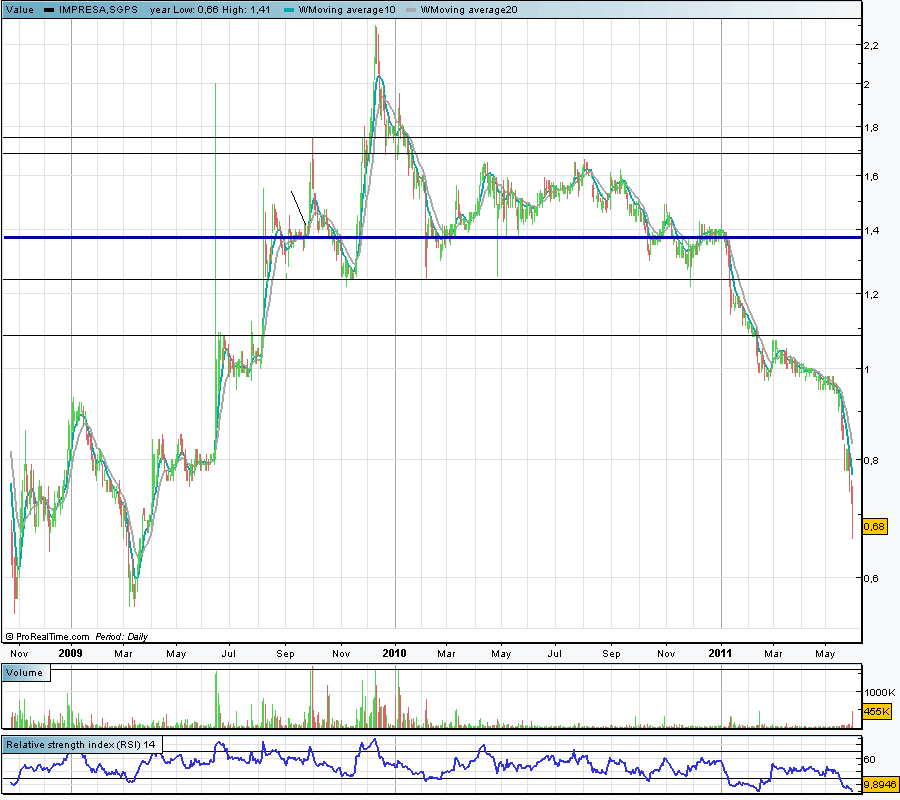Click the Period: Daily label
This screenshot has height=800, width=900.
coord(121,636)
